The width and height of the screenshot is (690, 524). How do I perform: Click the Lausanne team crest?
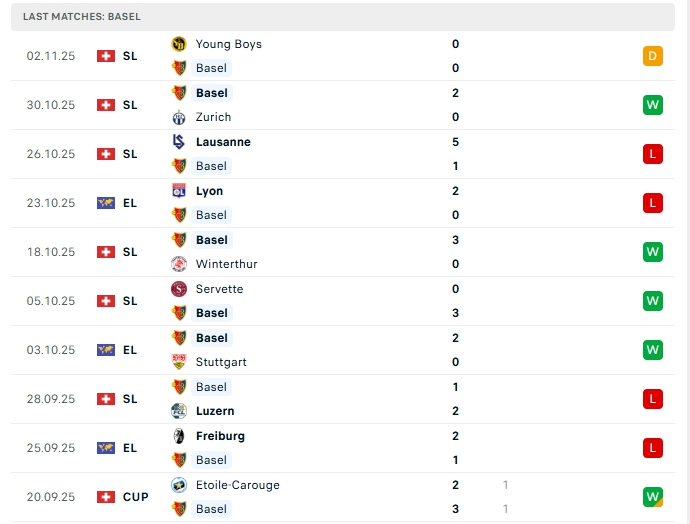[179, 142]
